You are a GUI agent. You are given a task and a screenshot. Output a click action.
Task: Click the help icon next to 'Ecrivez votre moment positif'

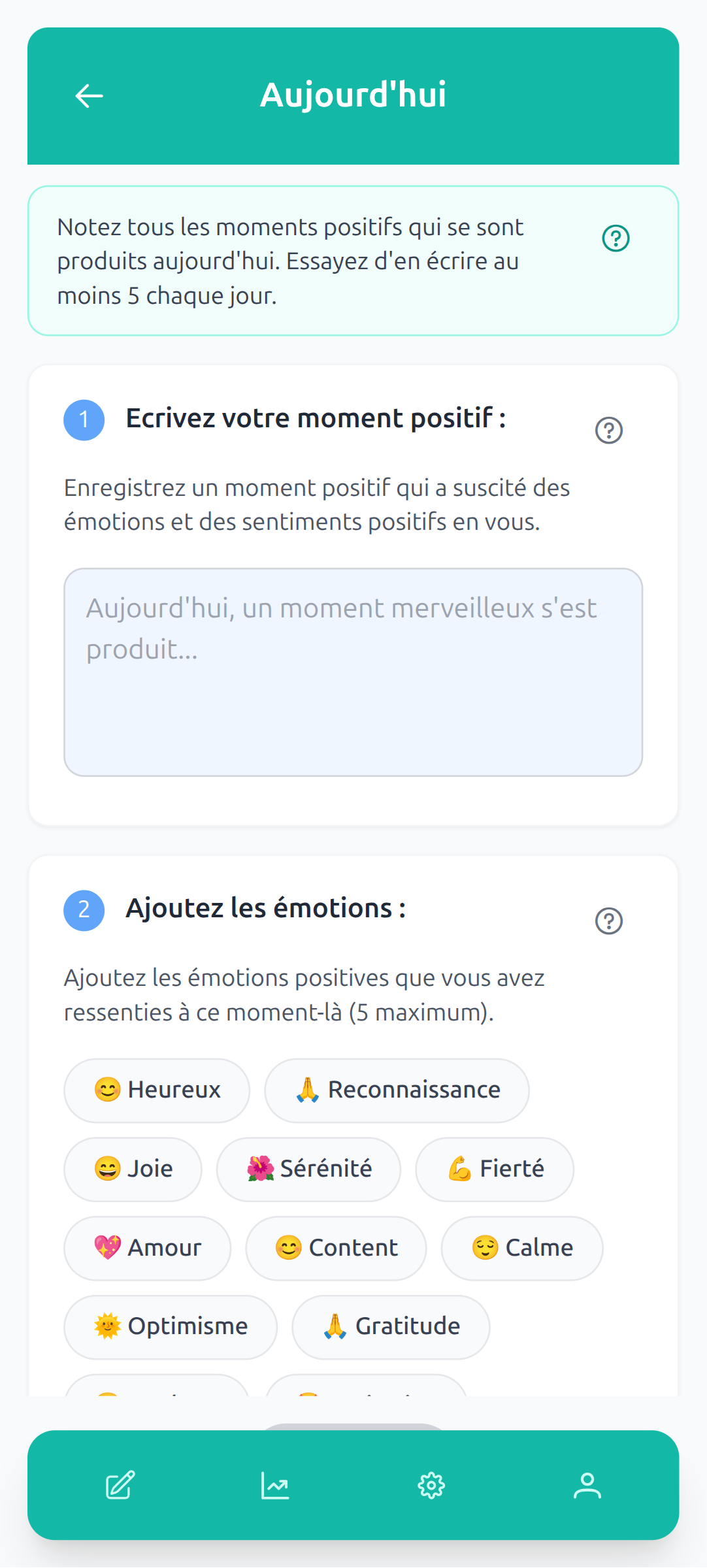(x=609, y=429)
